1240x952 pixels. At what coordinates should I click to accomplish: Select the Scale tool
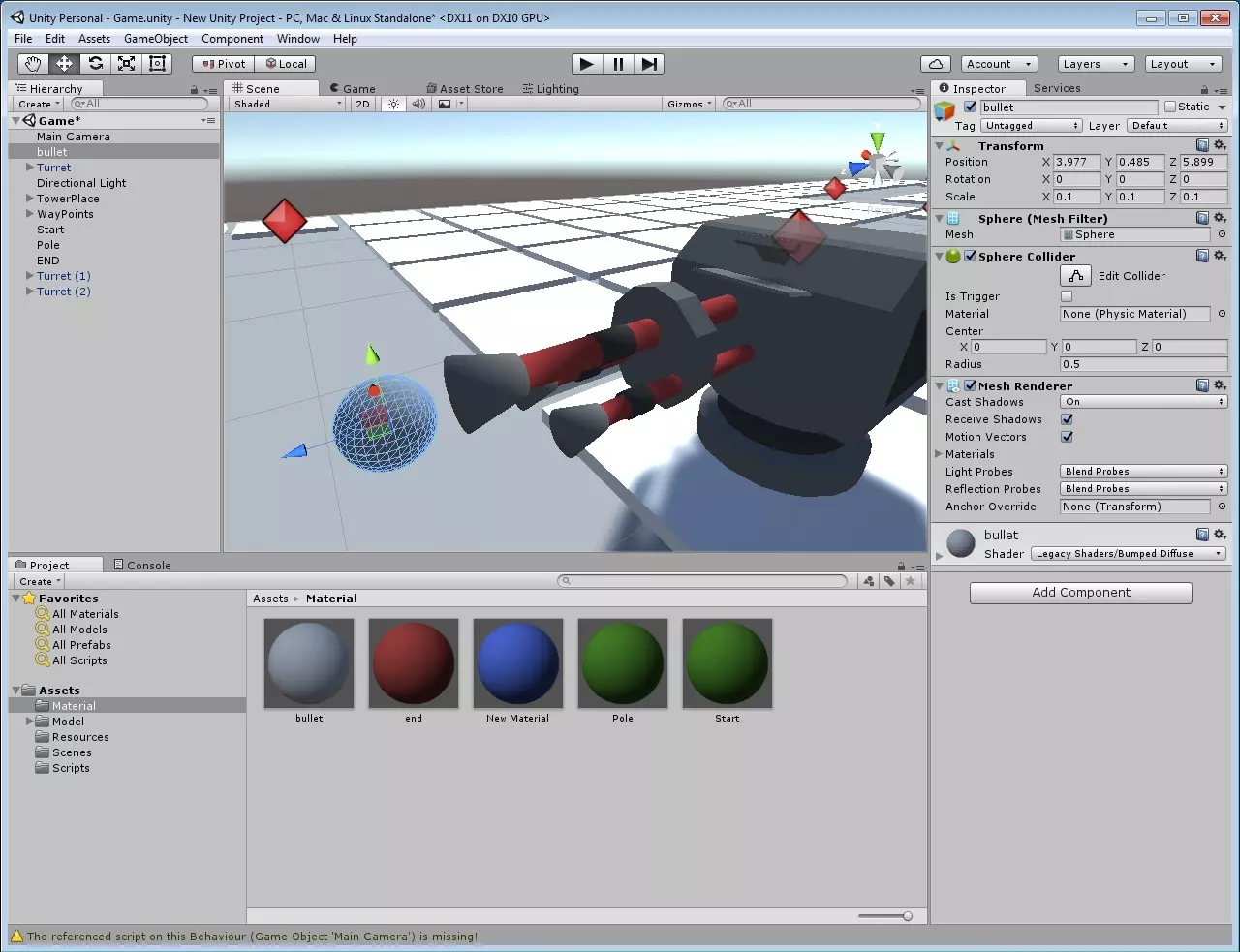(x=126, y=64)
